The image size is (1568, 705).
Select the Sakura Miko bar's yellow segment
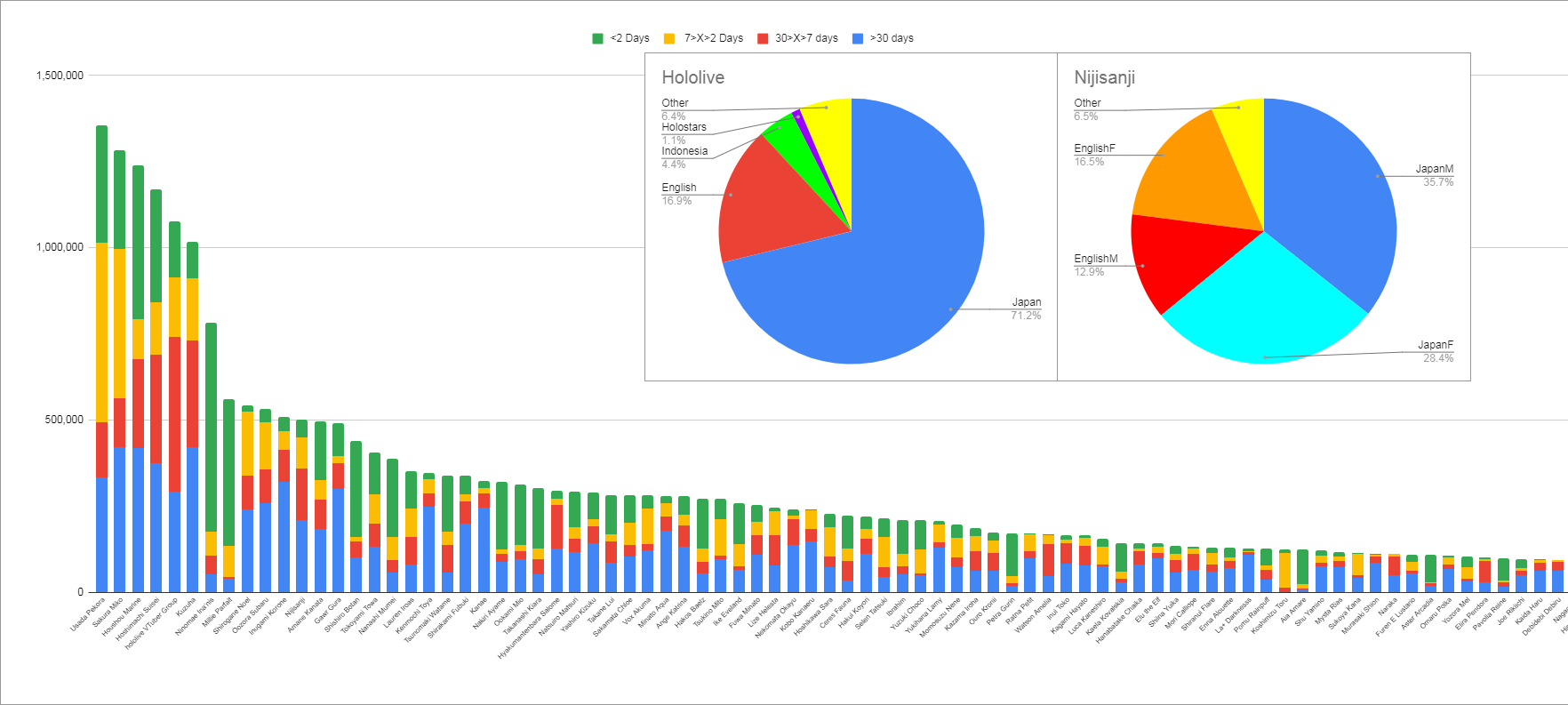pyautogui.click(x=119, y=324)
